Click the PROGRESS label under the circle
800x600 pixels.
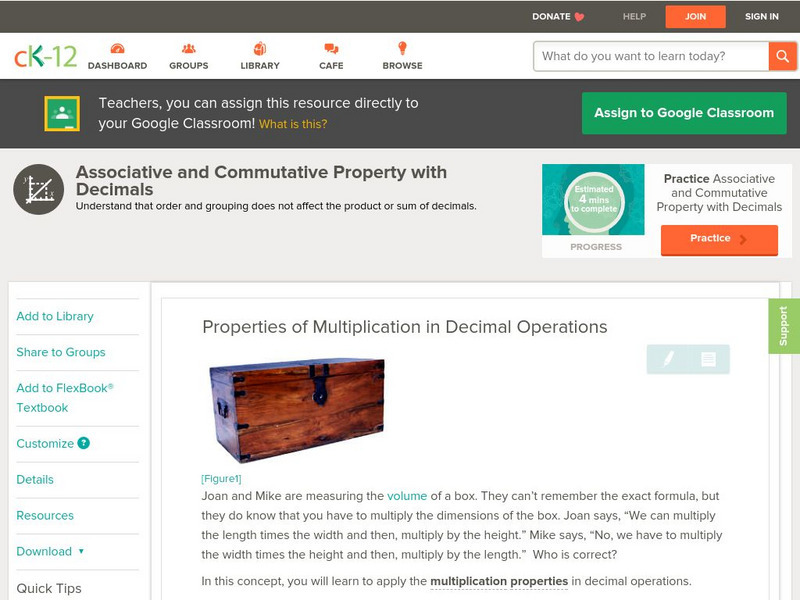[596, 247]
